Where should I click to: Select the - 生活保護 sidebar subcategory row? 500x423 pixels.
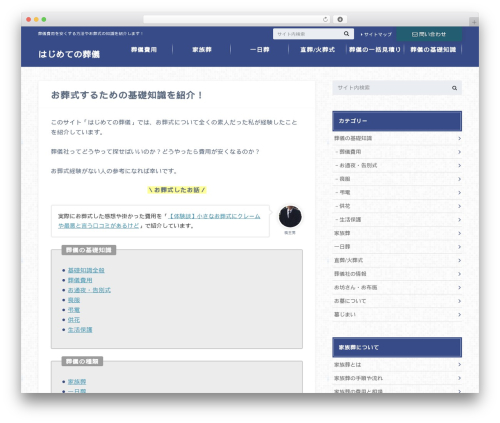pyautogui.click(x=397, y=220)
